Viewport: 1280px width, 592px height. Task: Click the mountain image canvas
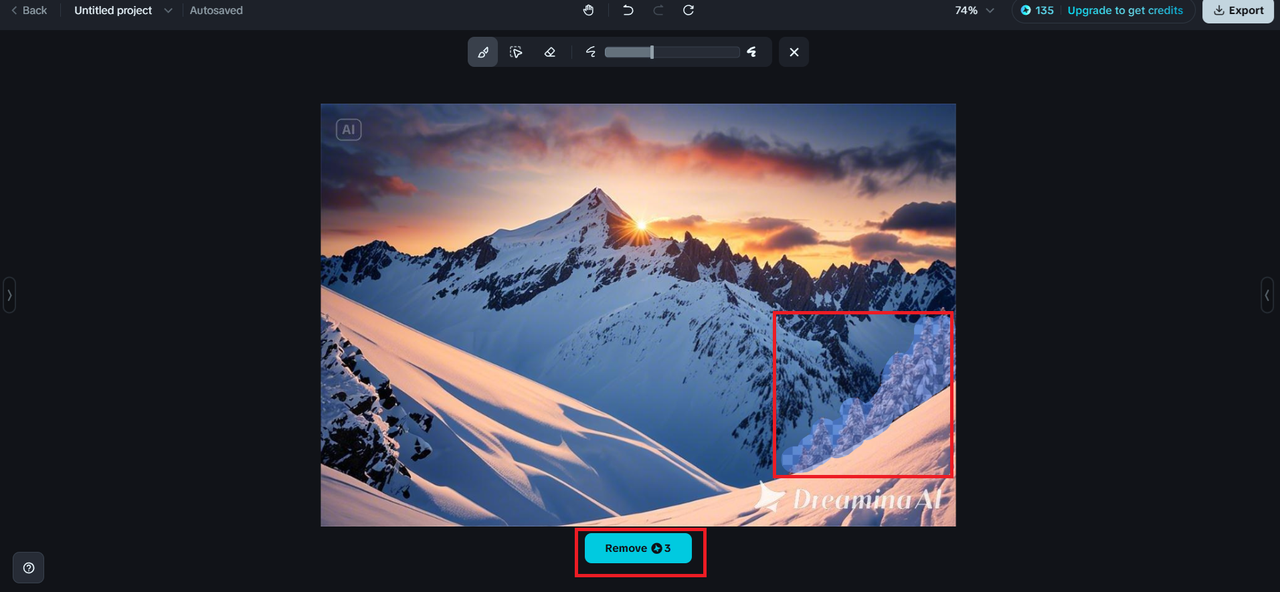tap(638, 315)
